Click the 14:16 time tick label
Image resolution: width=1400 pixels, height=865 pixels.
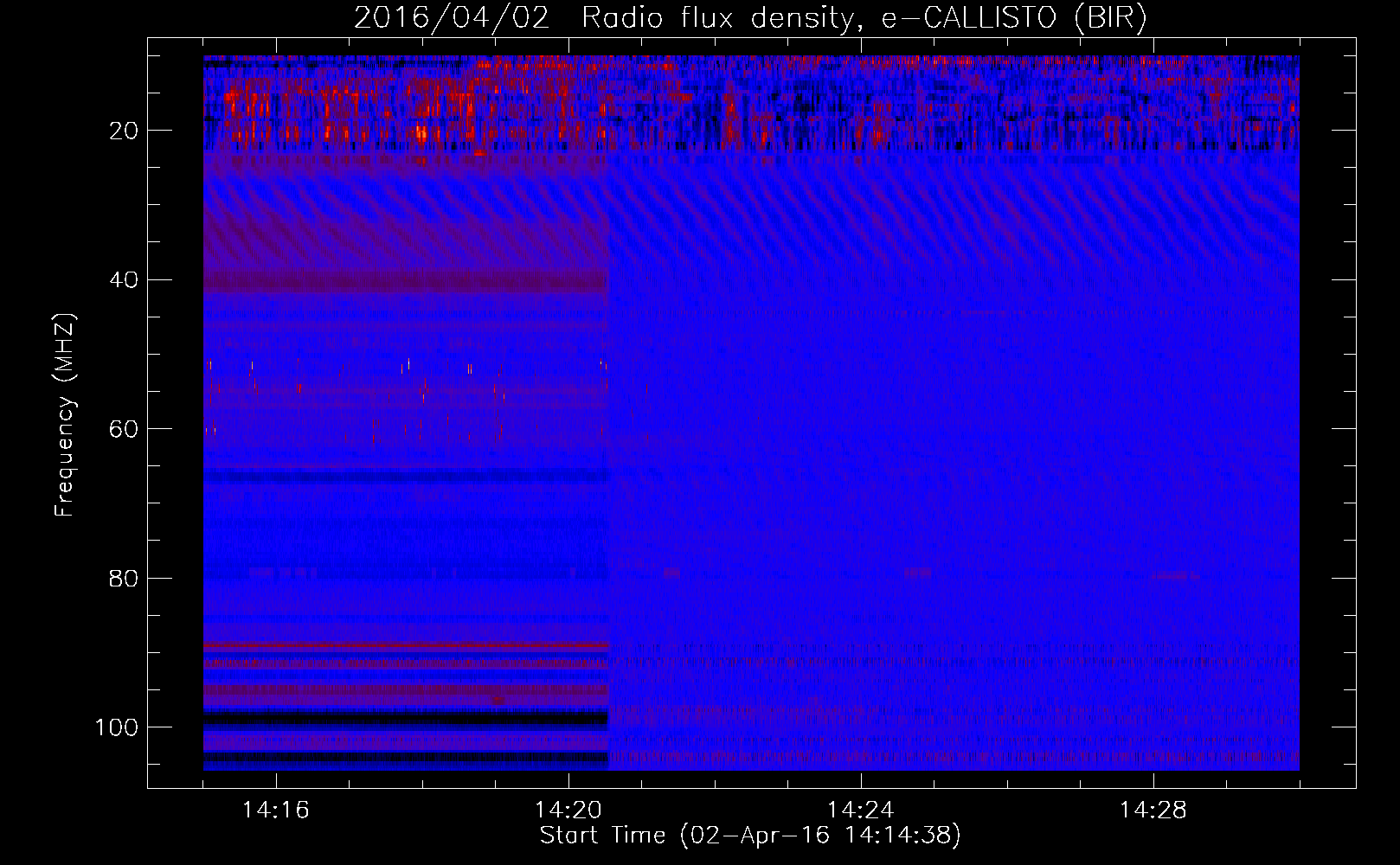pos(275,811)
